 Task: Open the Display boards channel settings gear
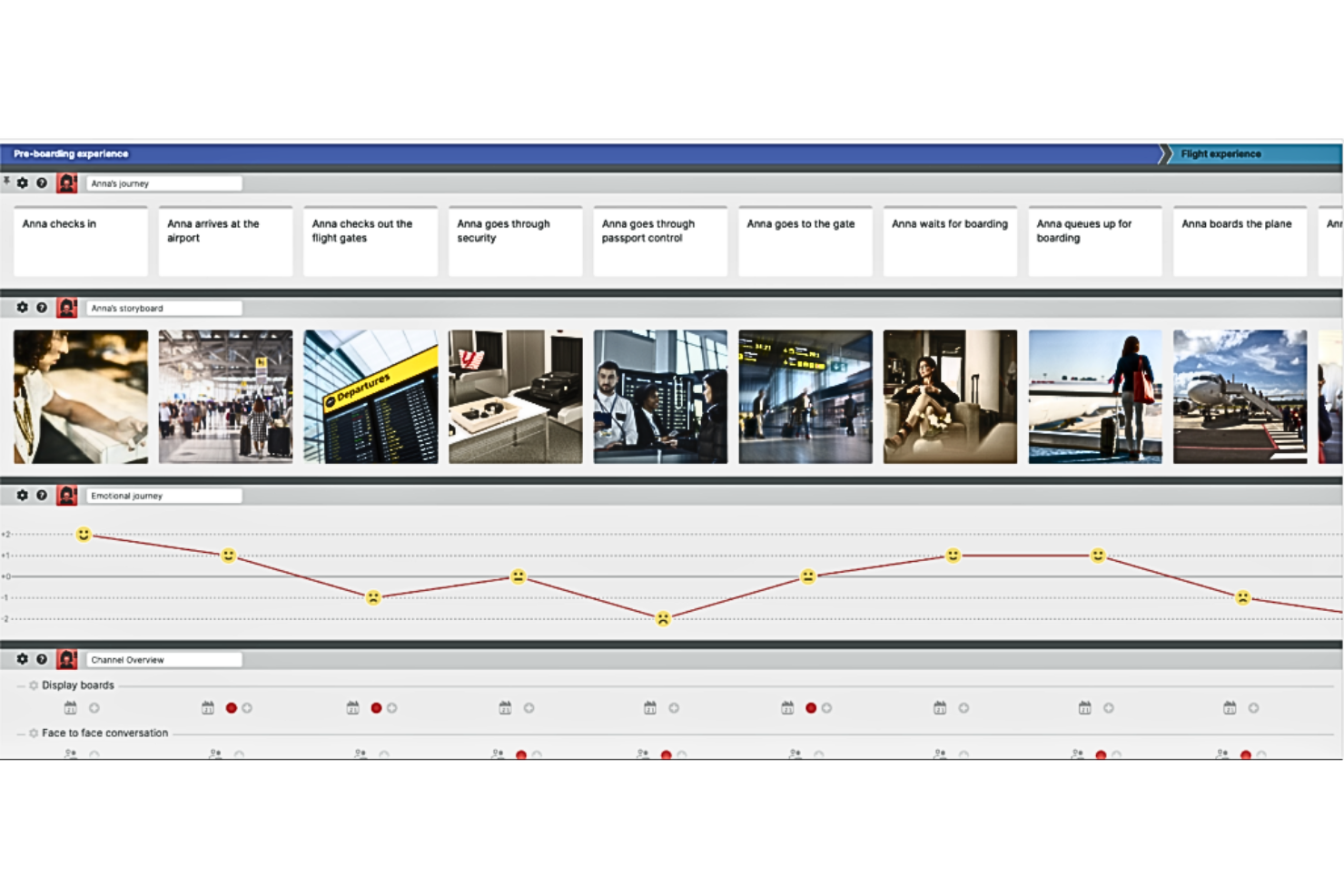click(x=33, y=685)
